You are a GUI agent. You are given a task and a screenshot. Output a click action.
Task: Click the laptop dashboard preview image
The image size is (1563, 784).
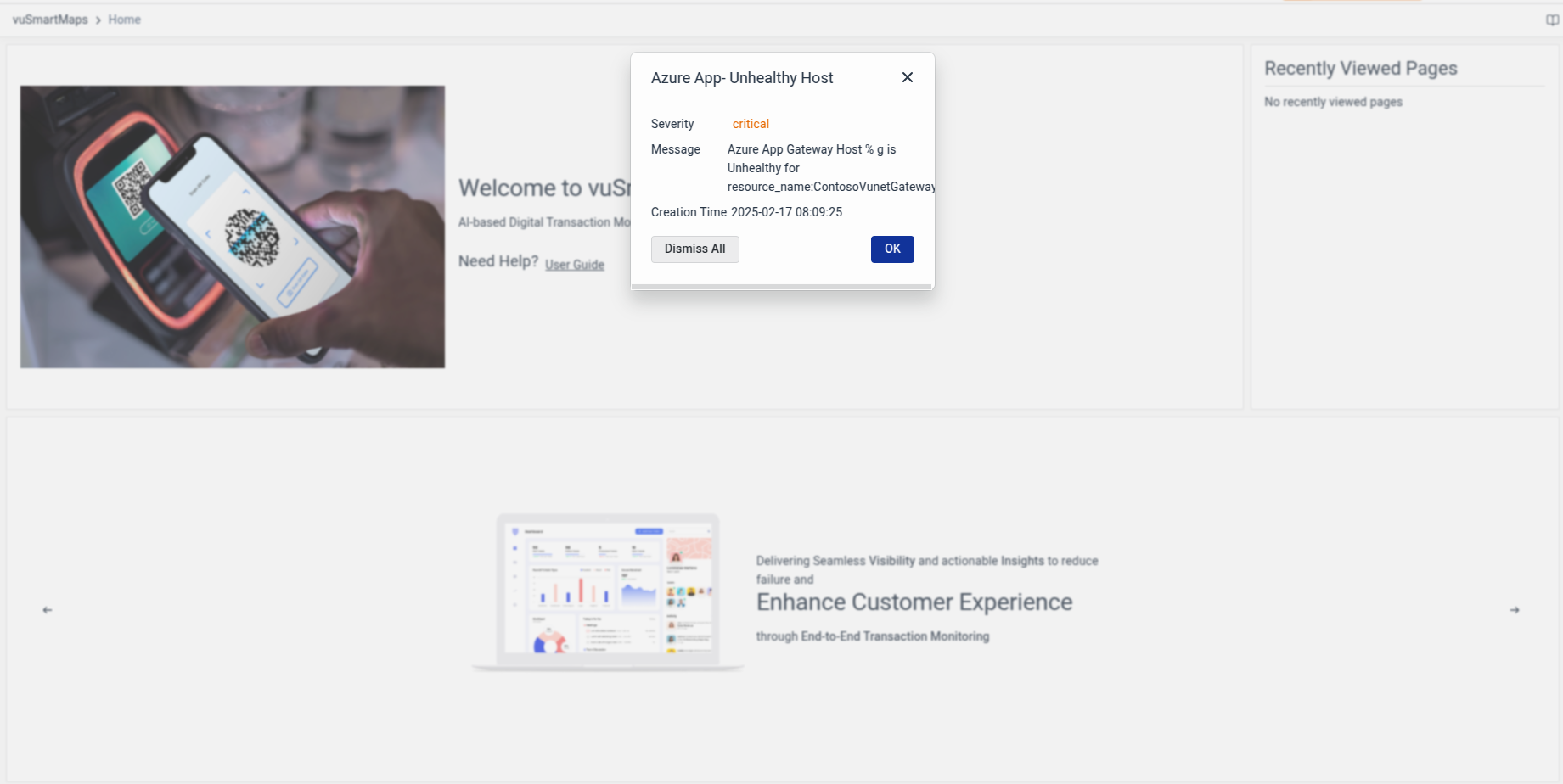coord(608,591)
